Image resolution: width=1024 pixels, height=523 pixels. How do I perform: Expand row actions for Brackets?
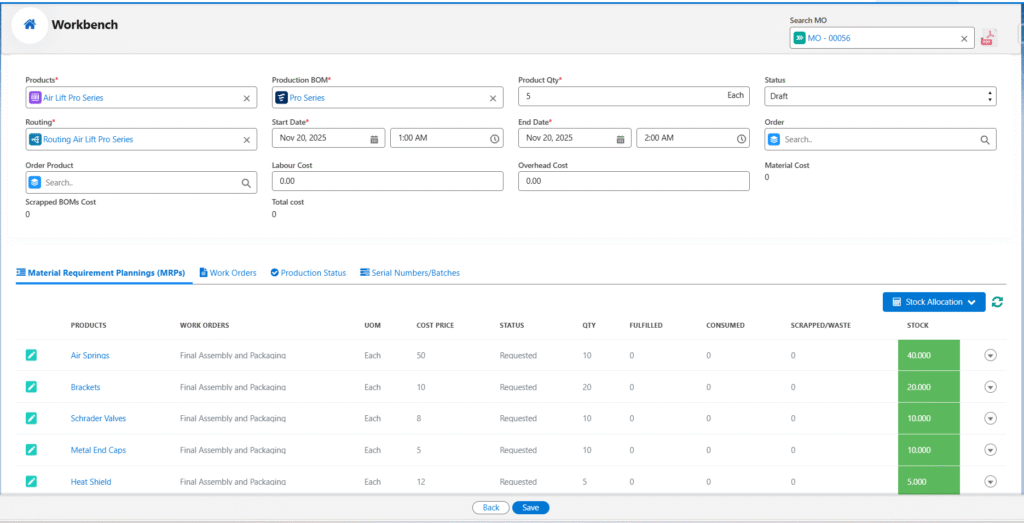(990, 387)
